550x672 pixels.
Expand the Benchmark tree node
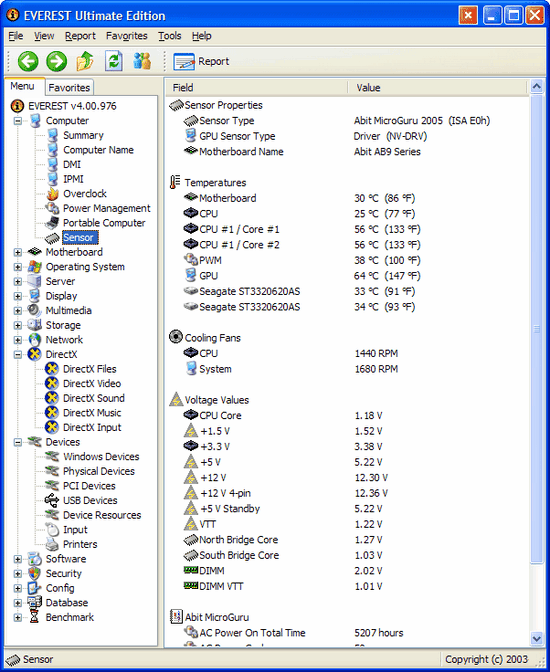[x=18, y=618]
